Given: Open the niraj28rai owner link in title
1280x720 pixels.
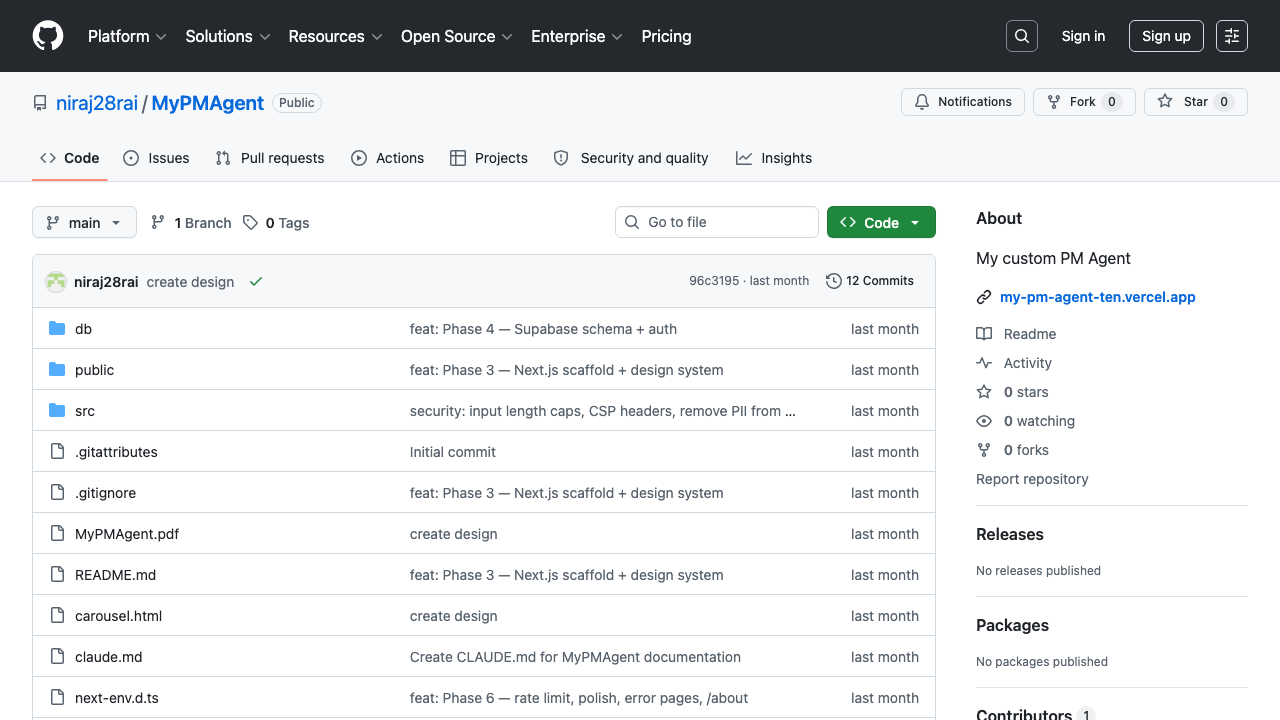Looking at the screenshot, I should [x=97, y=103].
